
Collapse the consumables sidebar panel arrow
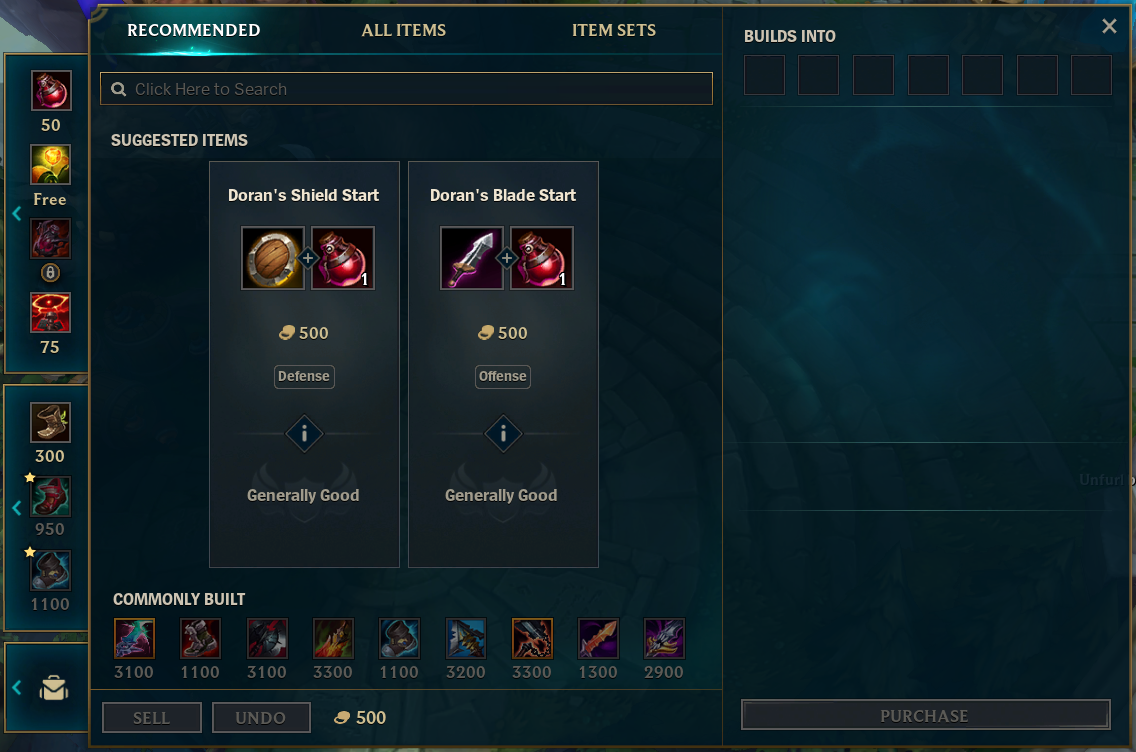coord(17,214)
